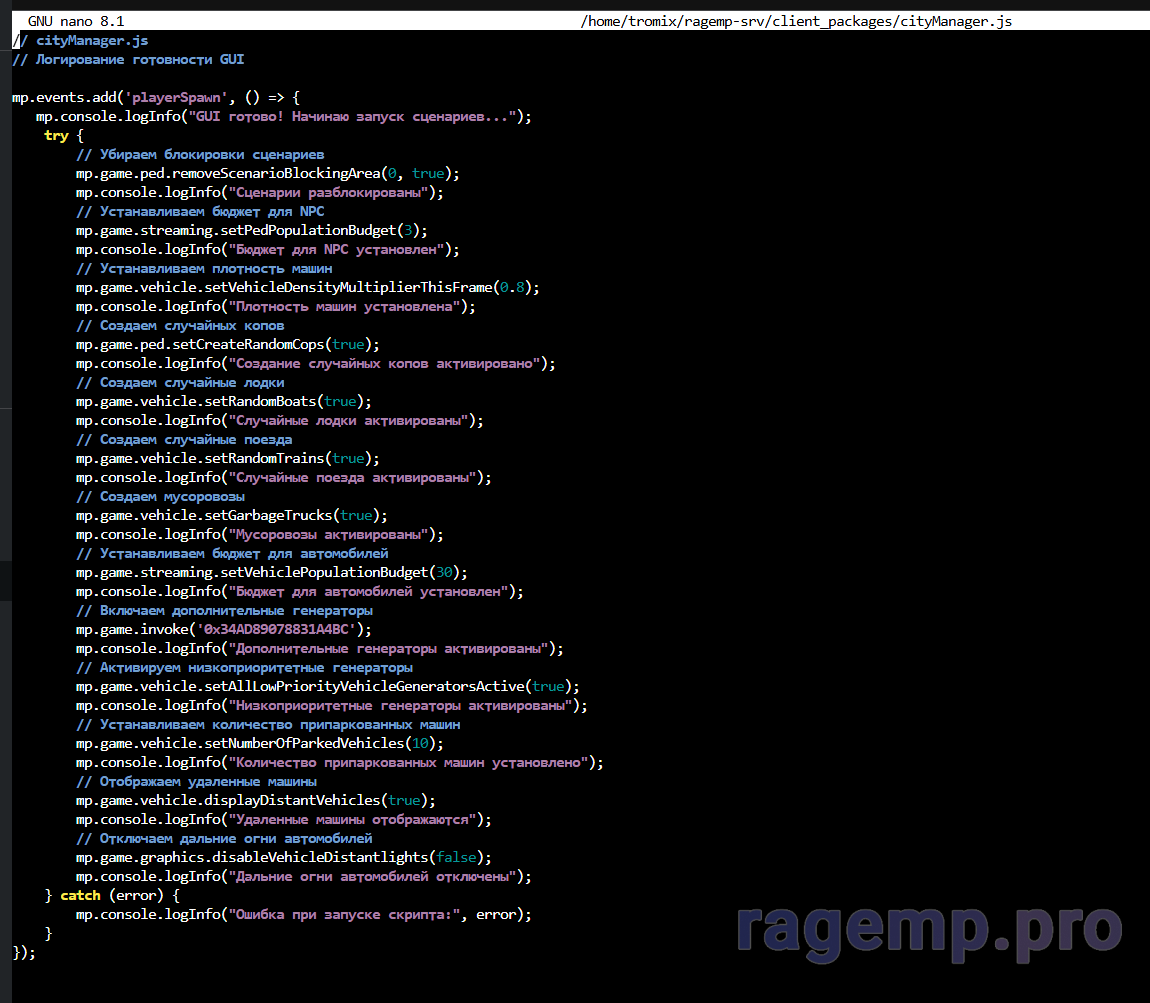Click the ragemp.pro watermark

tap(929, 929)
